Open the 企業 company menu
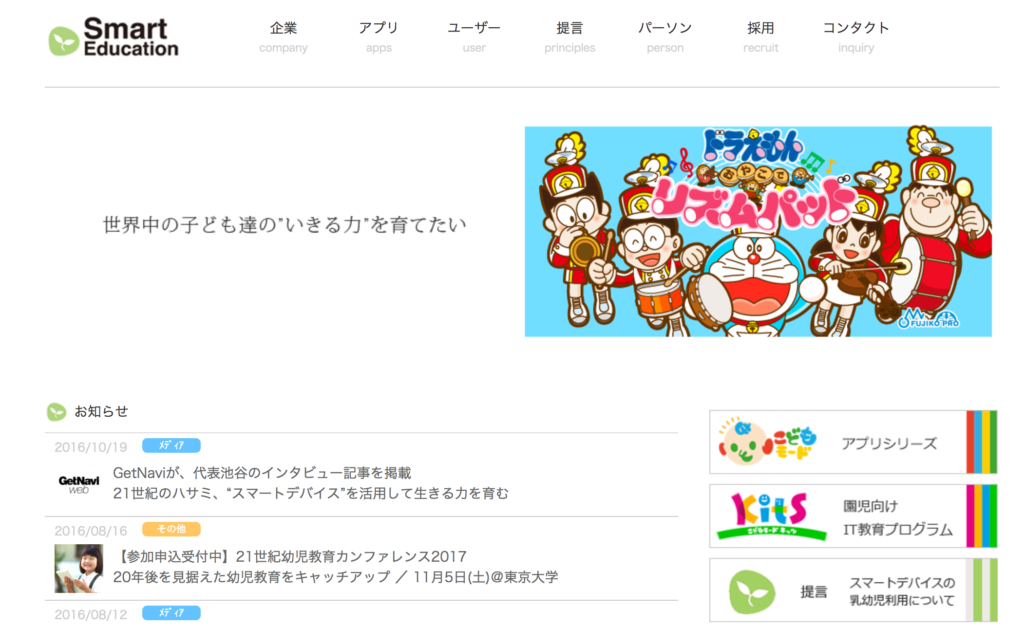1024x628 pixels. coord(283,37)
